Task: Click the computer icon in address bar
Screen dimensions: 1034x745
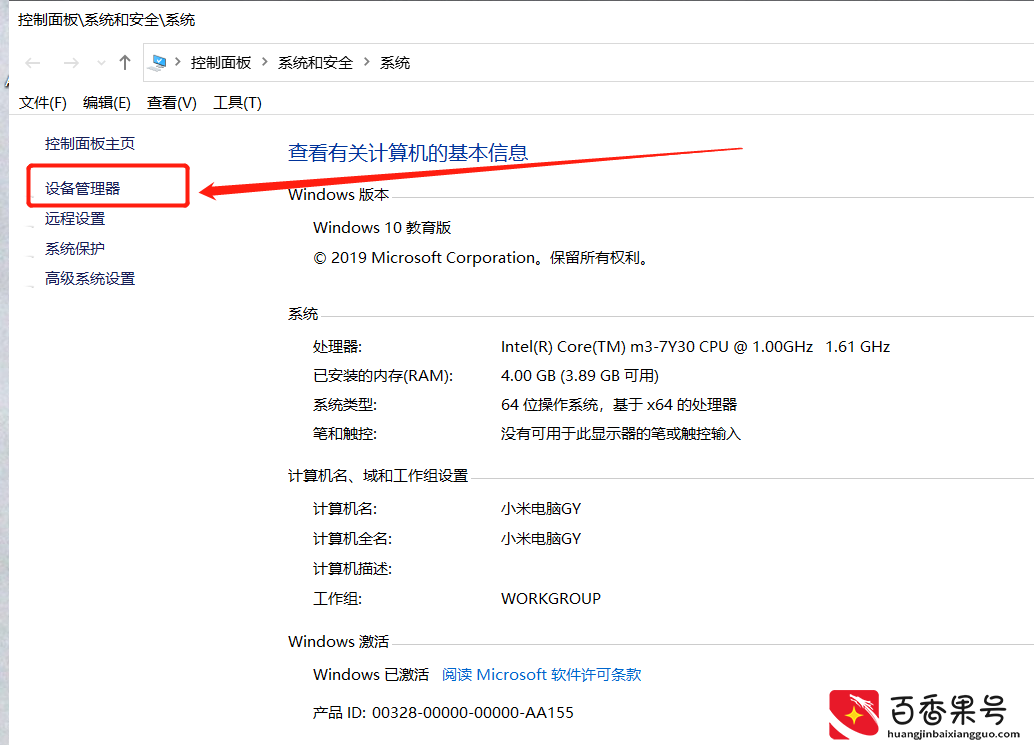Action: point(158,63)
